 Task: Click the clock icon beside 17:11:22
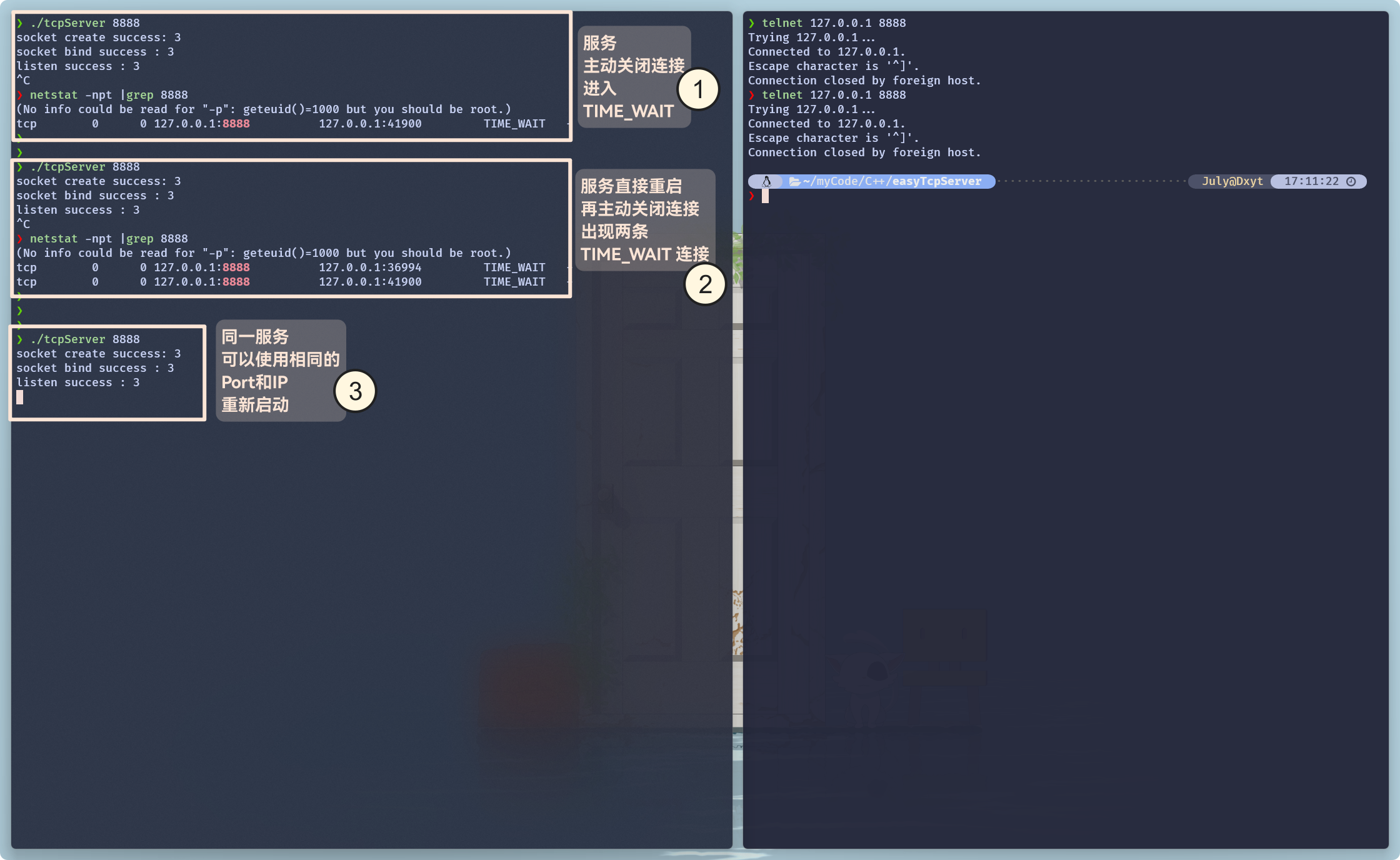1351,181
